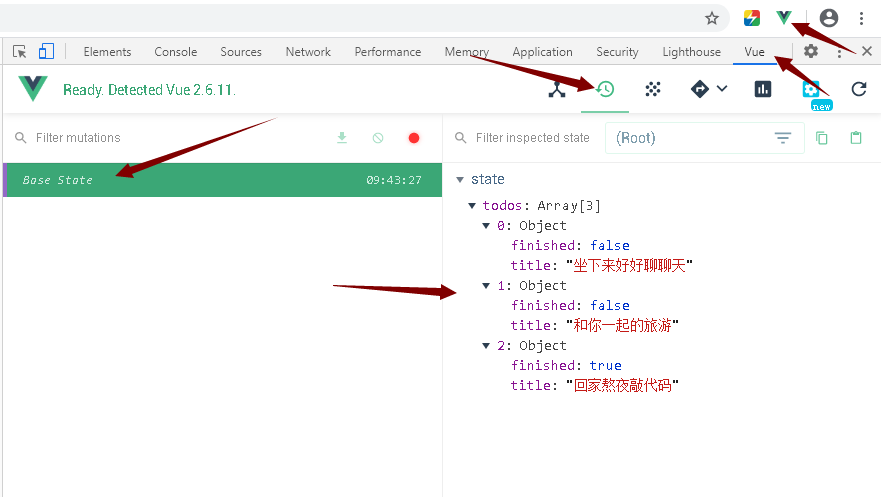Close the DevTools panel
Viewport: 881px width, 497px height.
pyautogui.click(x=867, y=51)
